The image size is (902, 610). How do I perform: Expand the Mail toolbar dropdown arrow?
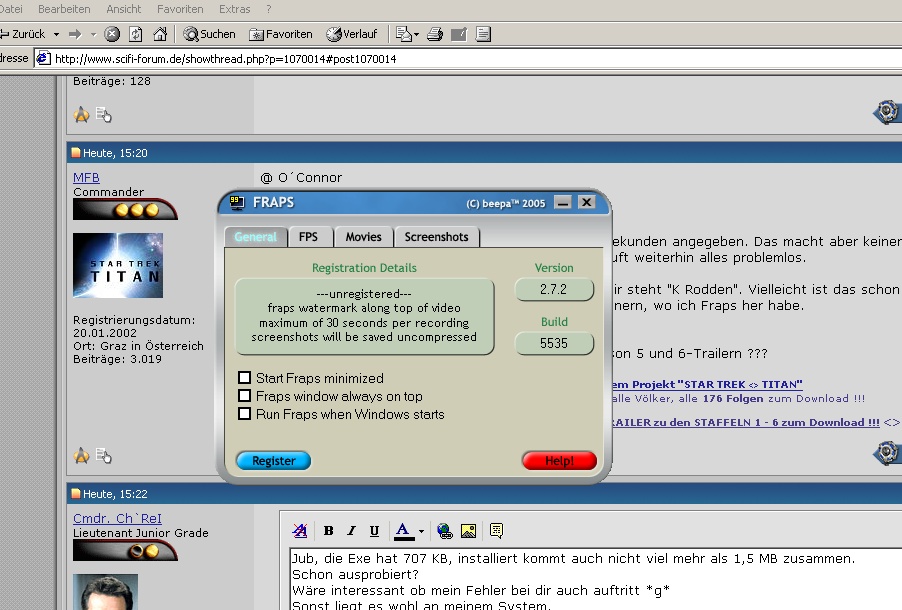[415, 34]
